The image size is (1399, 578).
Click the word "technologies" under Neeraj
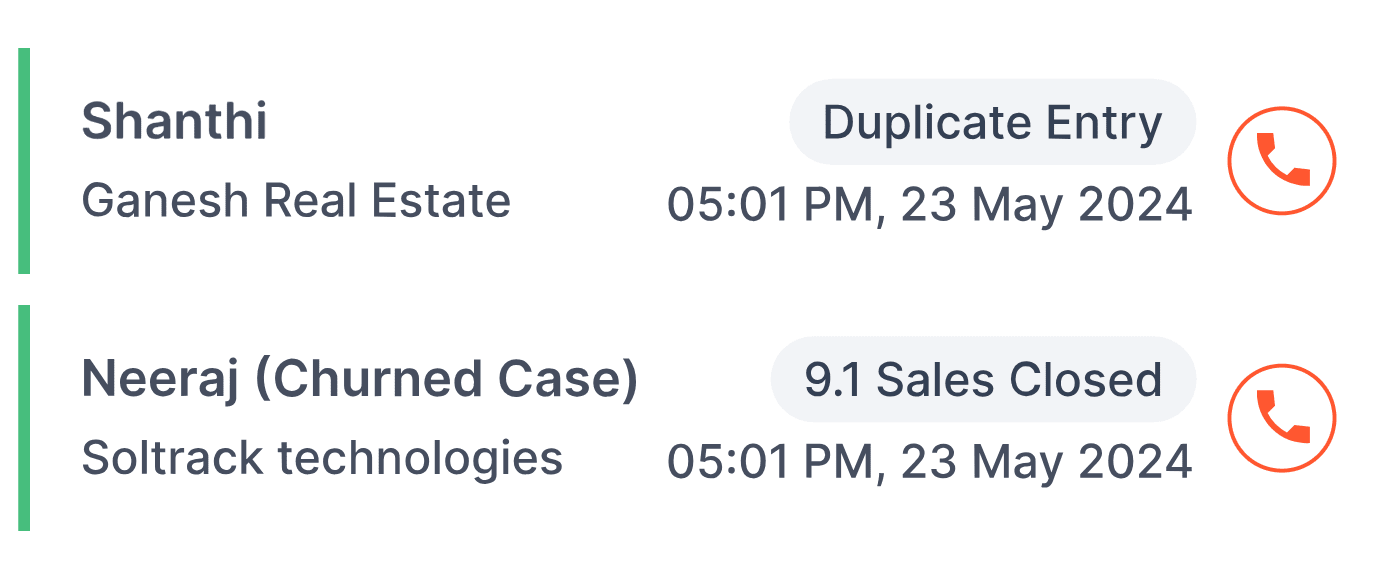coord(420,458)
